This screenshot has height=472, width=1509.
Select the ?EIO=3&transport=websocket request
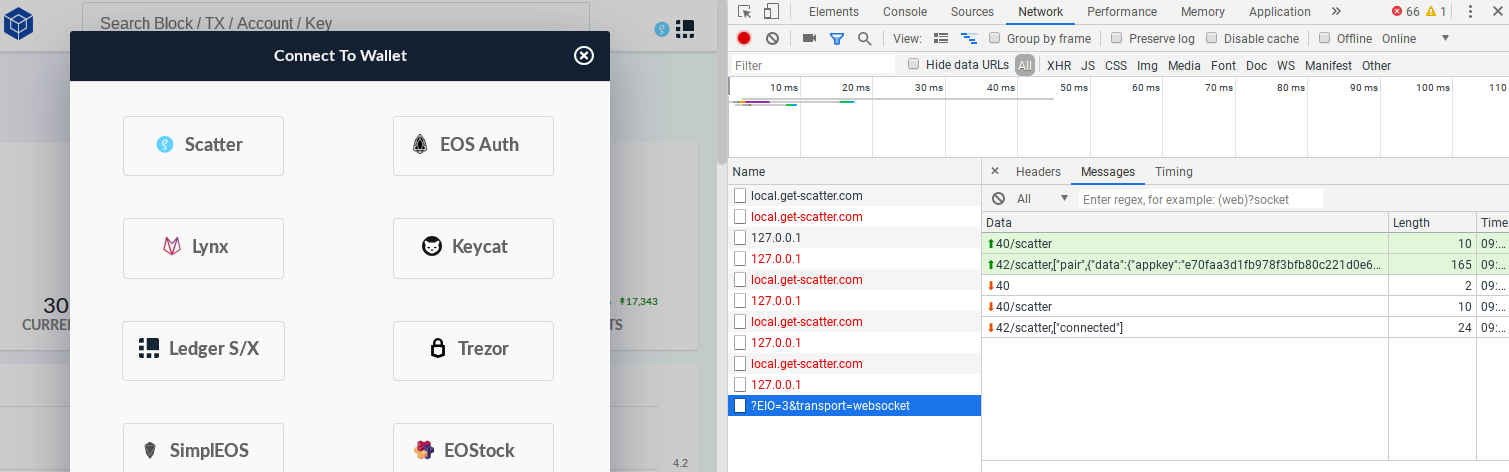pos(855,406)
